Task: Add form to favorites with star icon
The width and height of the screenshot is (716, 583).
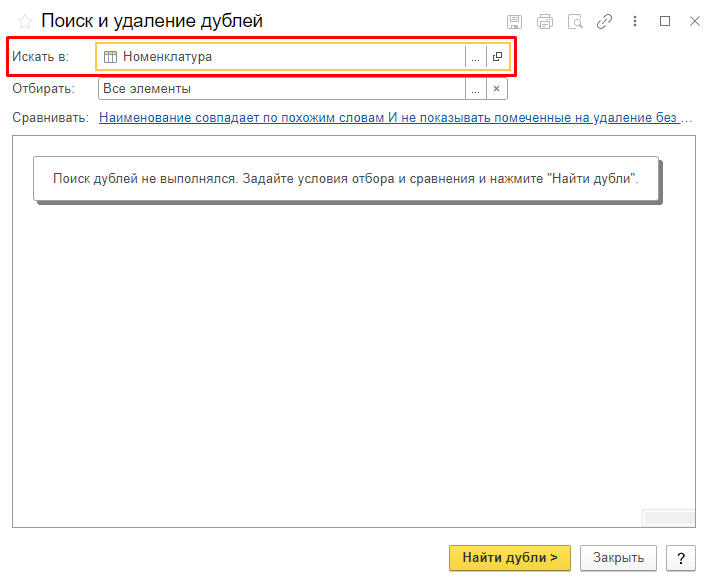Action: click(25, 21)
